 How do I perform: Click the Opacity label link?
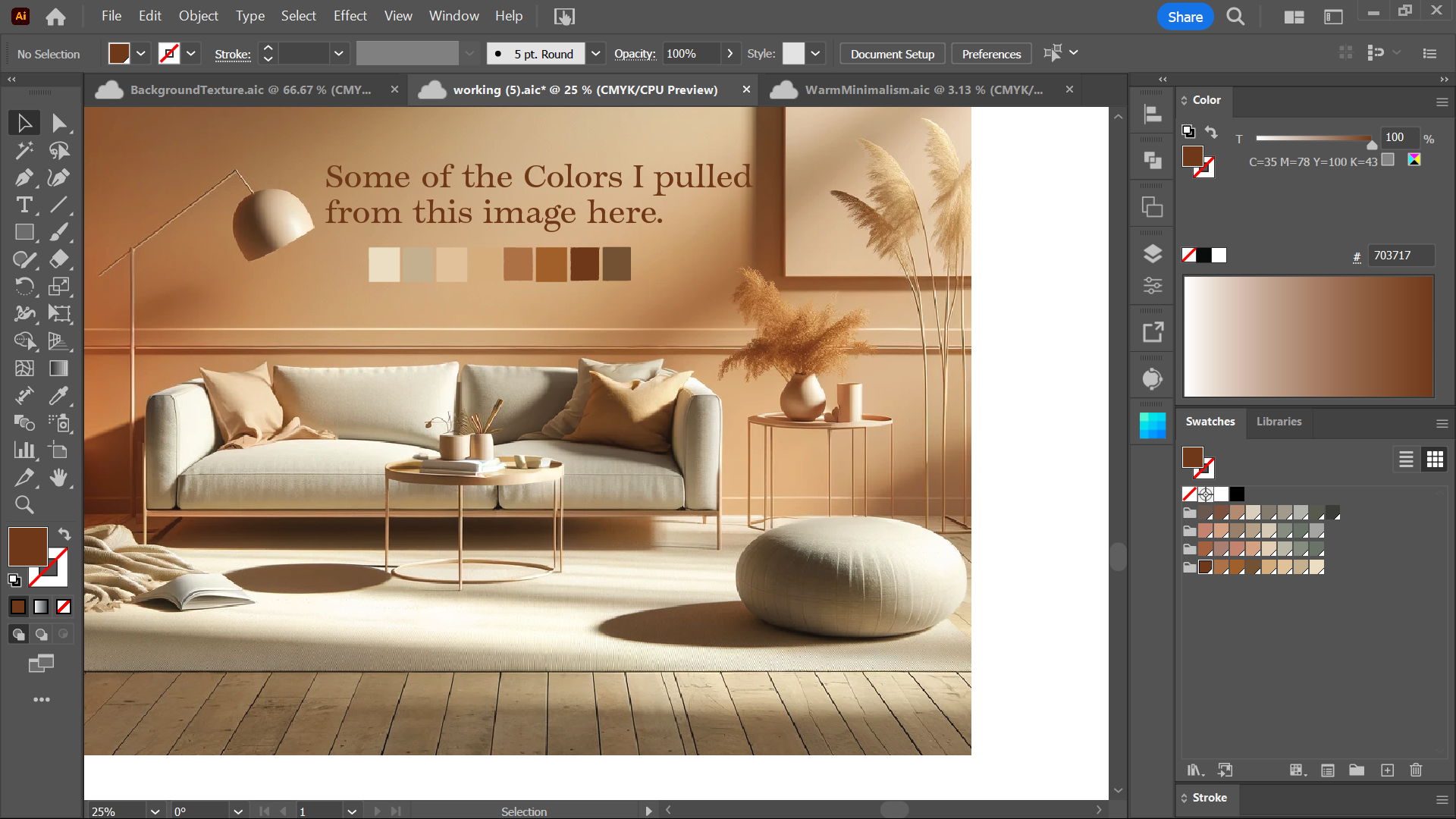(x=635, y=54)
